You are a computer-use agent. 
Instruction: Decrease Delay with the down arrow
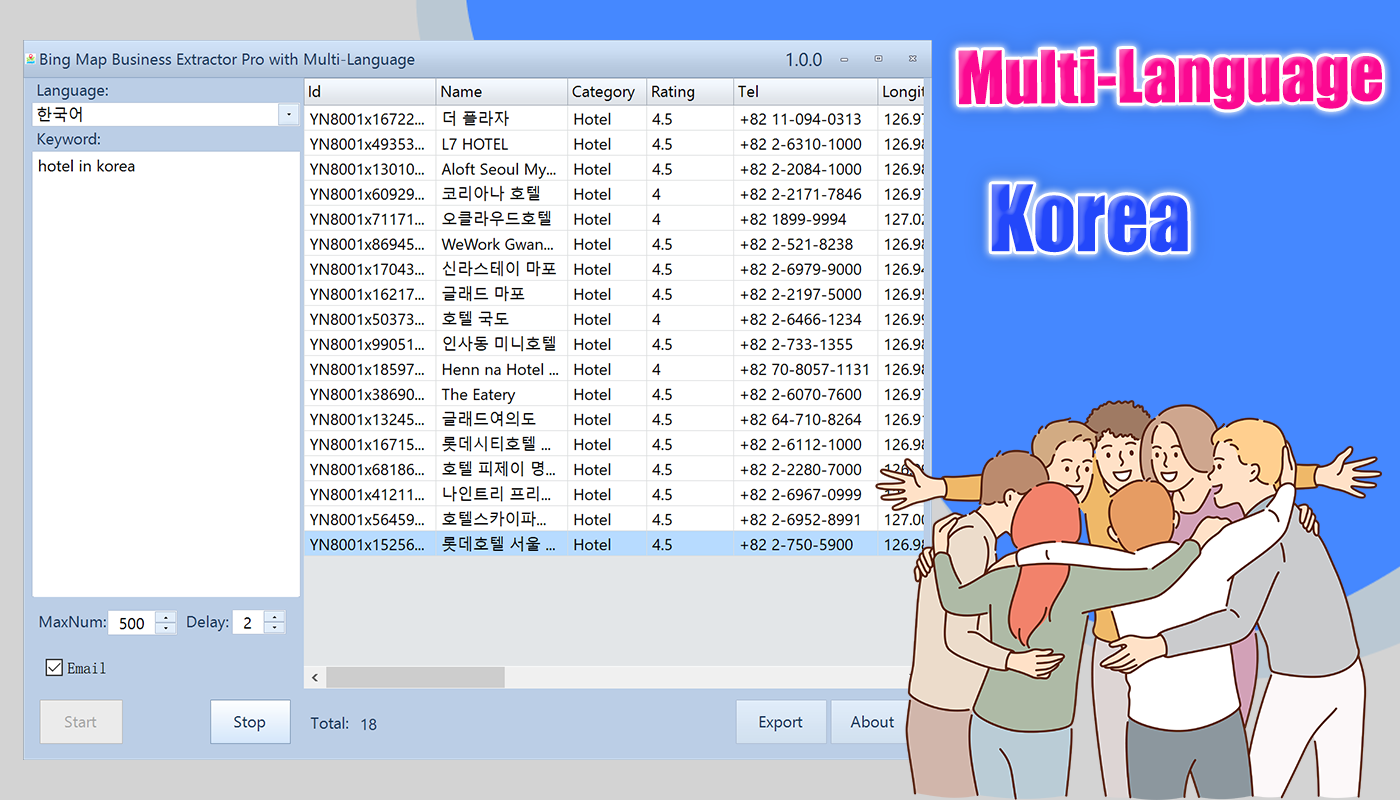click(274, 629)
